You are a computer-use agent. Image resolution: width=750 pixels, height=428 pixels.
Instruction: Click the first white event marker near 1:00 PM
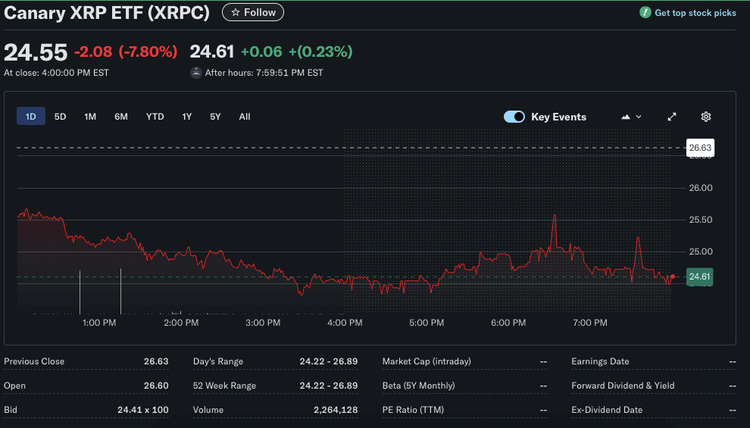[80, 290]
